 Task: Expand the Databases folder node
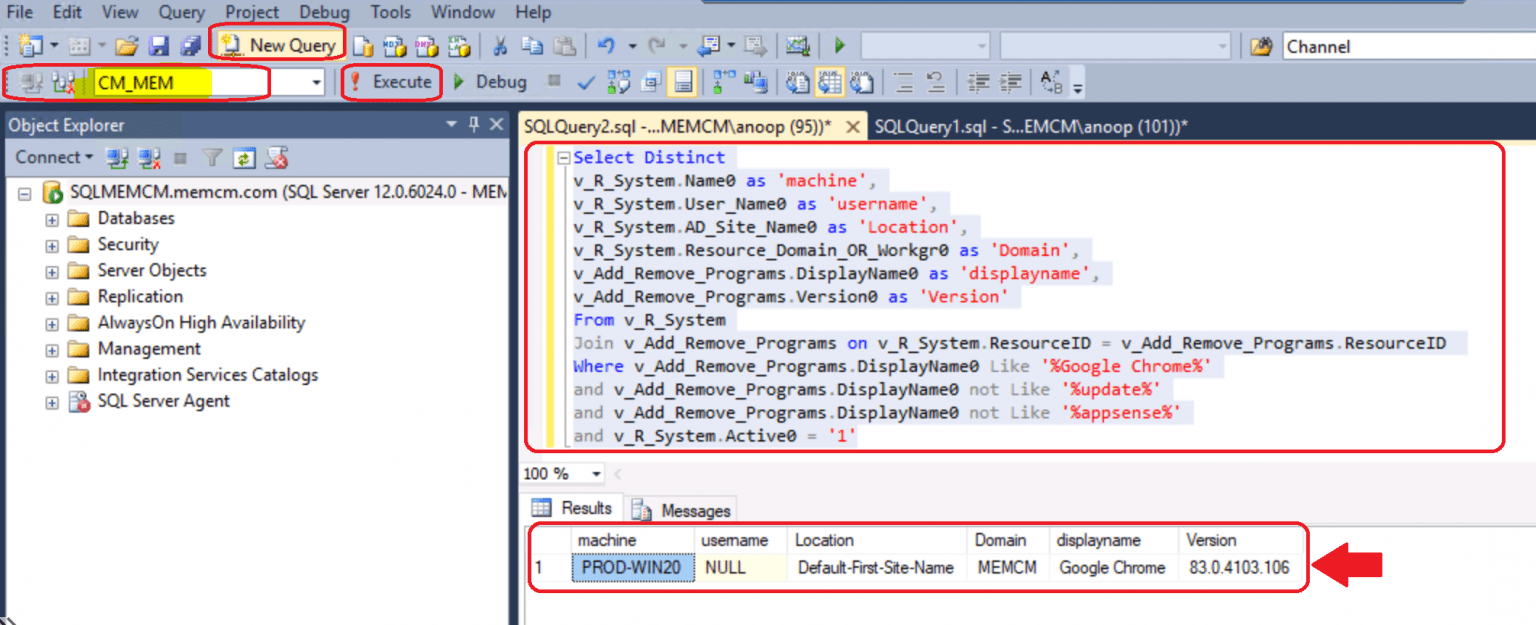pos(52,219)
